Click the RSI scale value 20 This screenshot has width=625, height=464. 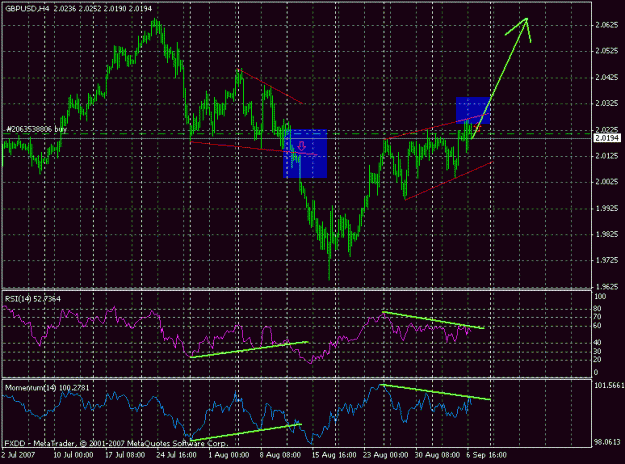point(597,360)
